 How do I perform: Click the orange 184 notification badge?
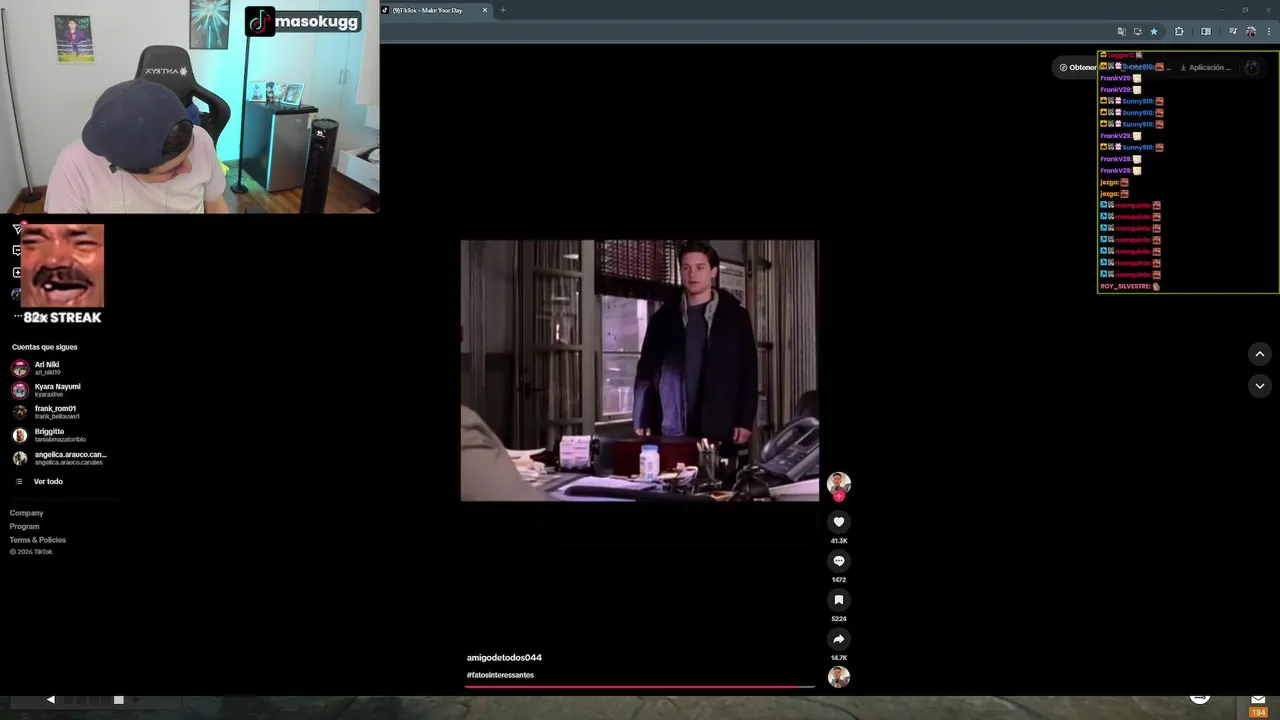click(x=1258, y=712)
